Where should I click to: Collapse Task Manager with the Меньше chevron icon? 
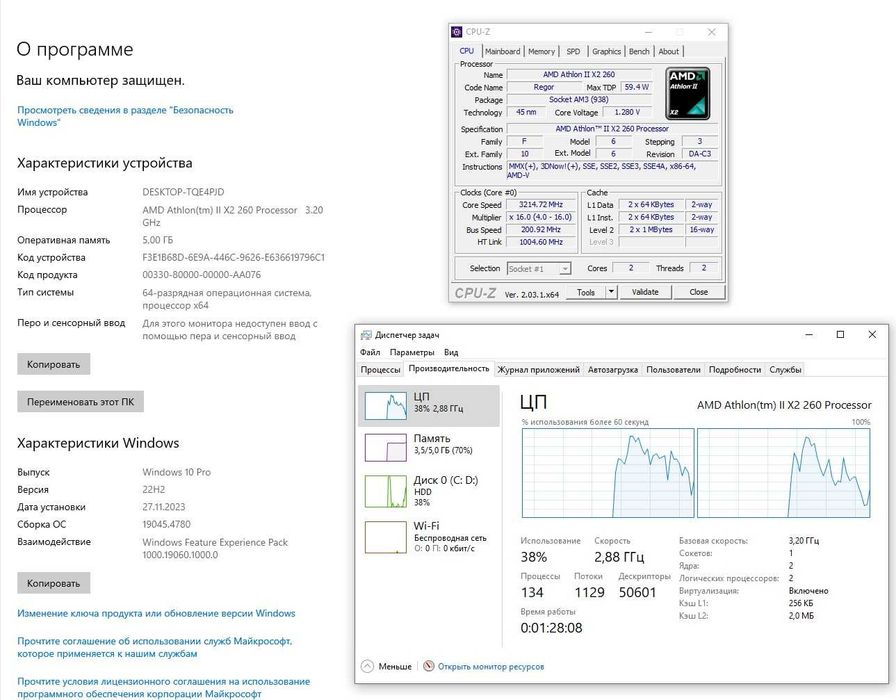click(x=367, y=666)
